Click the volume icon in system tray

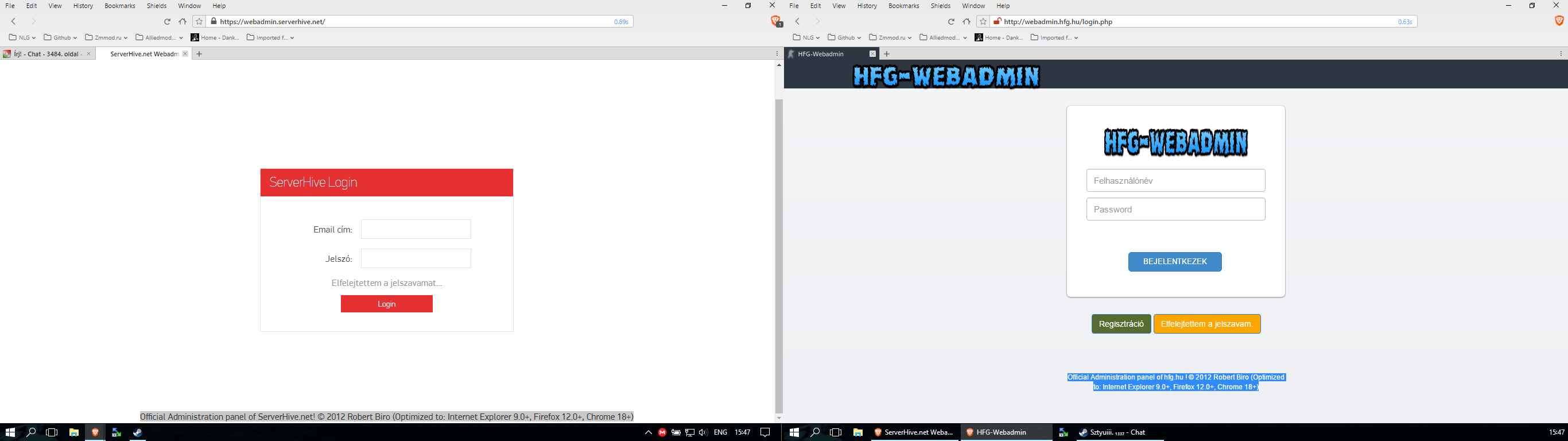(703, 432)
